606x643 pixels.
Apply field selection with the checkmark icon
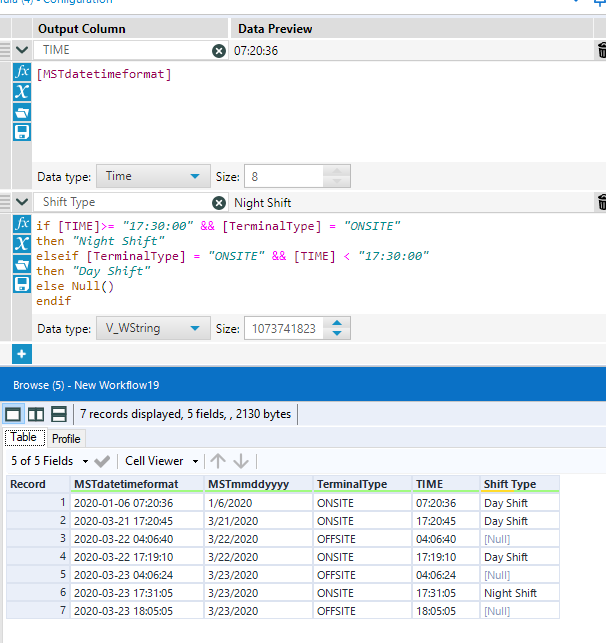tap(101, 461)
